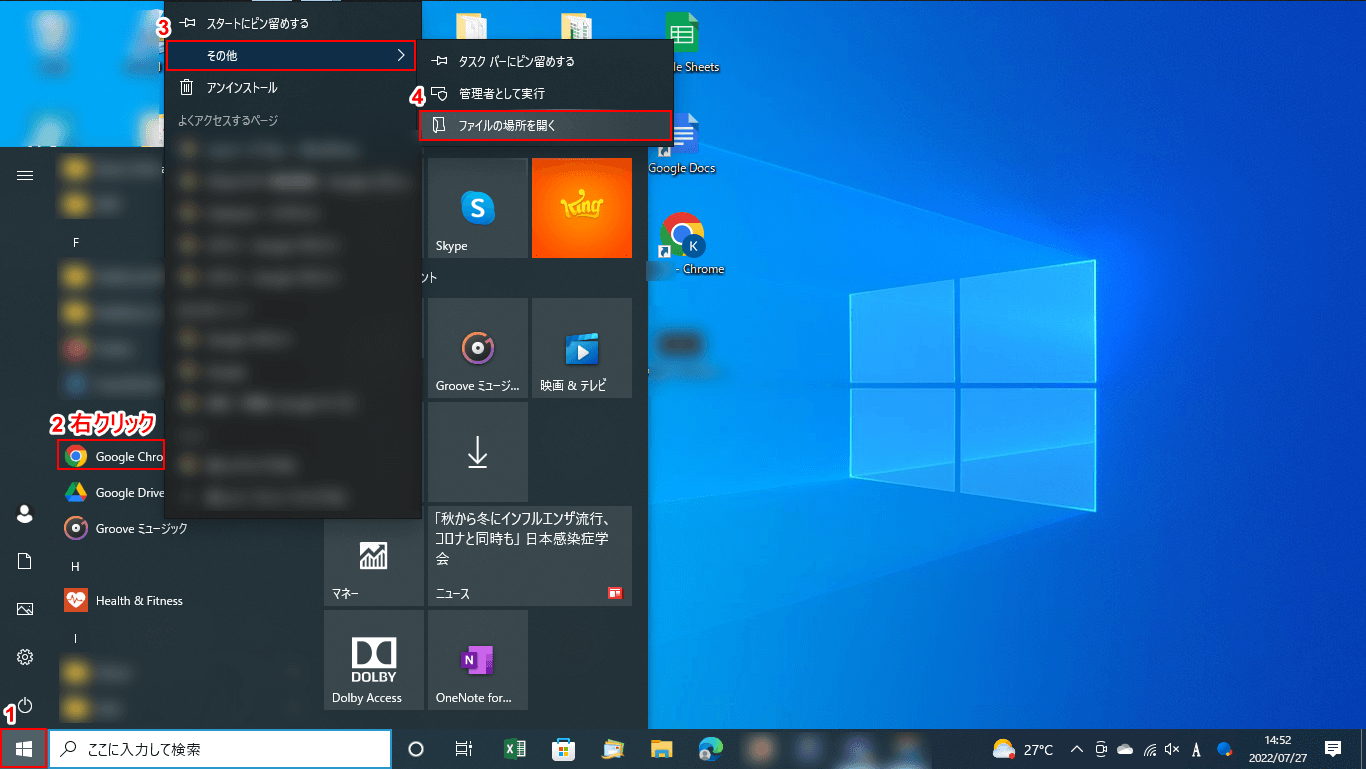
Task: Select タスク バーにピン留めする option
Action: click(x=545, y=61)
